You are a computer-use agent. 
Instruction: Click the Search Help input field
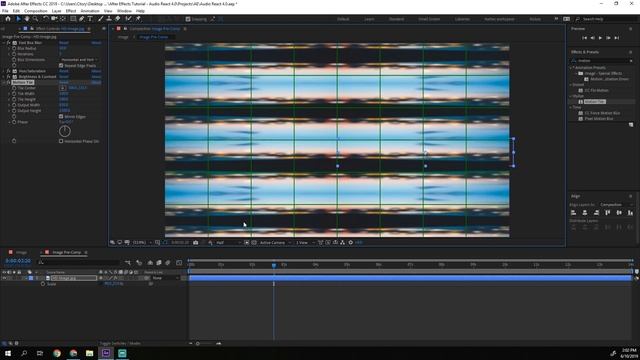coord(606,19)
